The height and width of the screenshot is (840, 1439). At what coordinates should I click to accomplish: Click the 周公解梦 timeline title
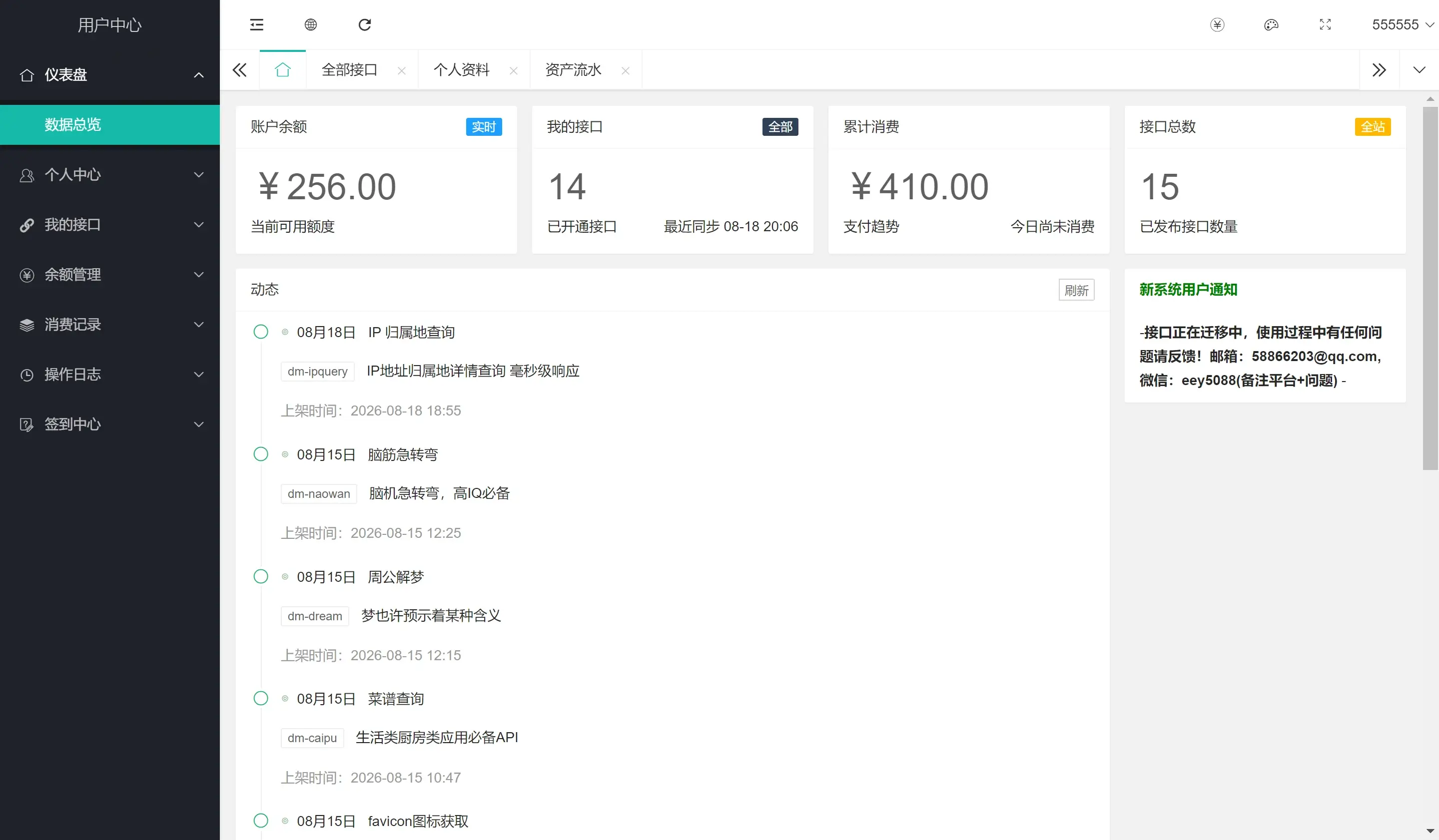click(x=396, y=577)
